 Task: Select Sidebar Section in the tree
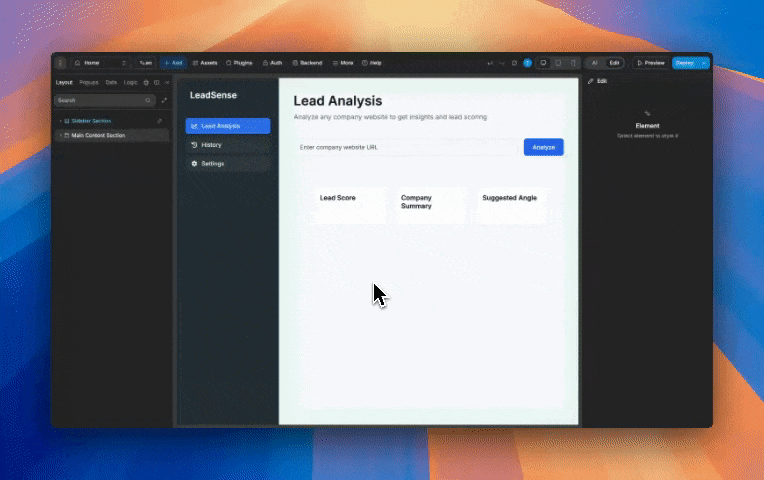click(91, 121)
